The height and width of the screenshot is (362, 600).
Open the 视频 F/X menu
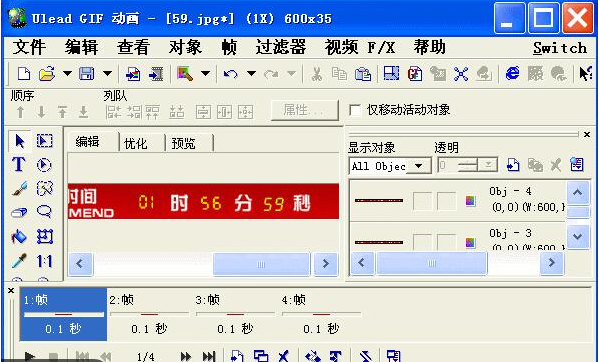click(360, 47)
